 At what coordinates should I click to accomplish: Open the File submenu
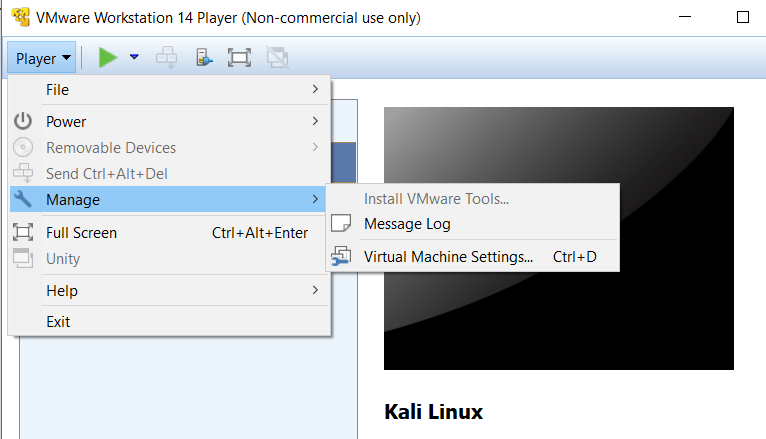click(x=170, y=90)
